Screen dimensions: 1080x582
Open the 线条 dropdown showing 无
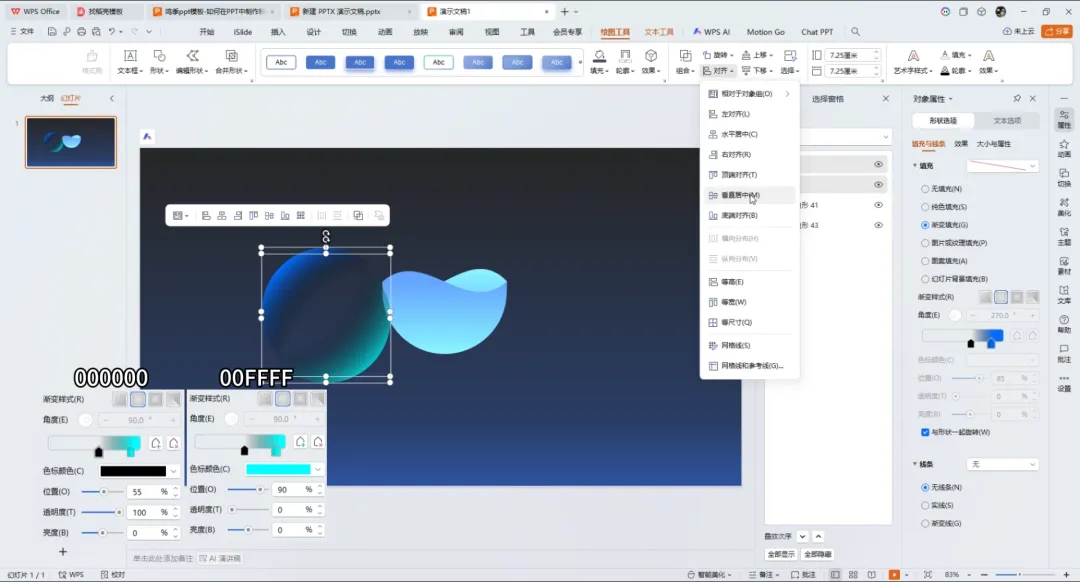1002,464
